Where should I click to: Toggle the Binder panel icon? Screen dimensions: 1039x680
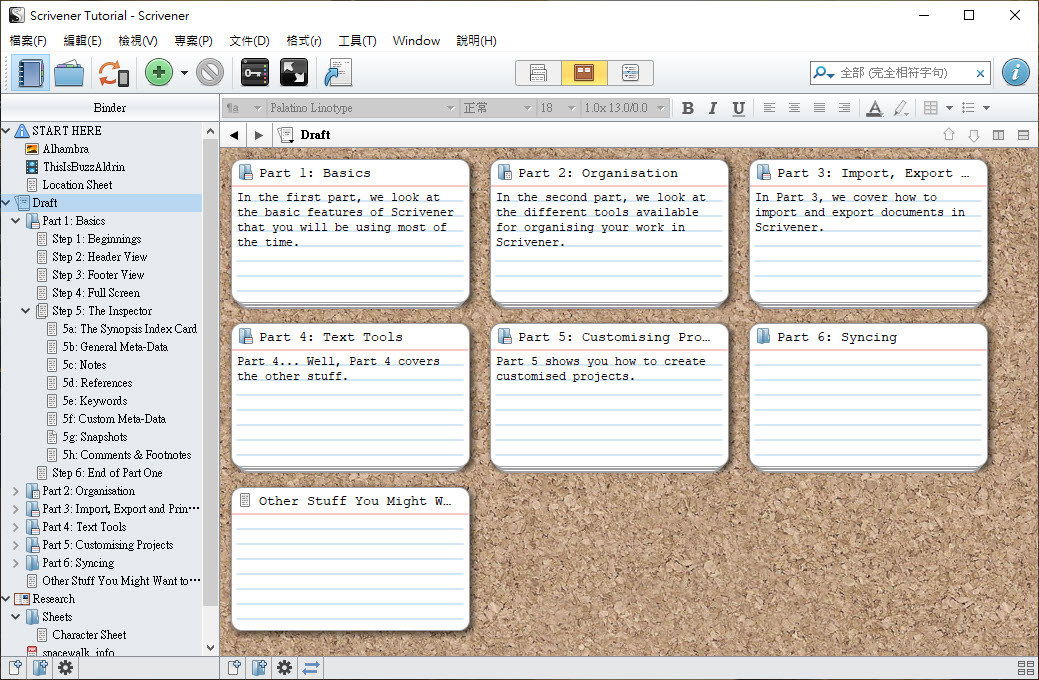(x=32, y=73)
